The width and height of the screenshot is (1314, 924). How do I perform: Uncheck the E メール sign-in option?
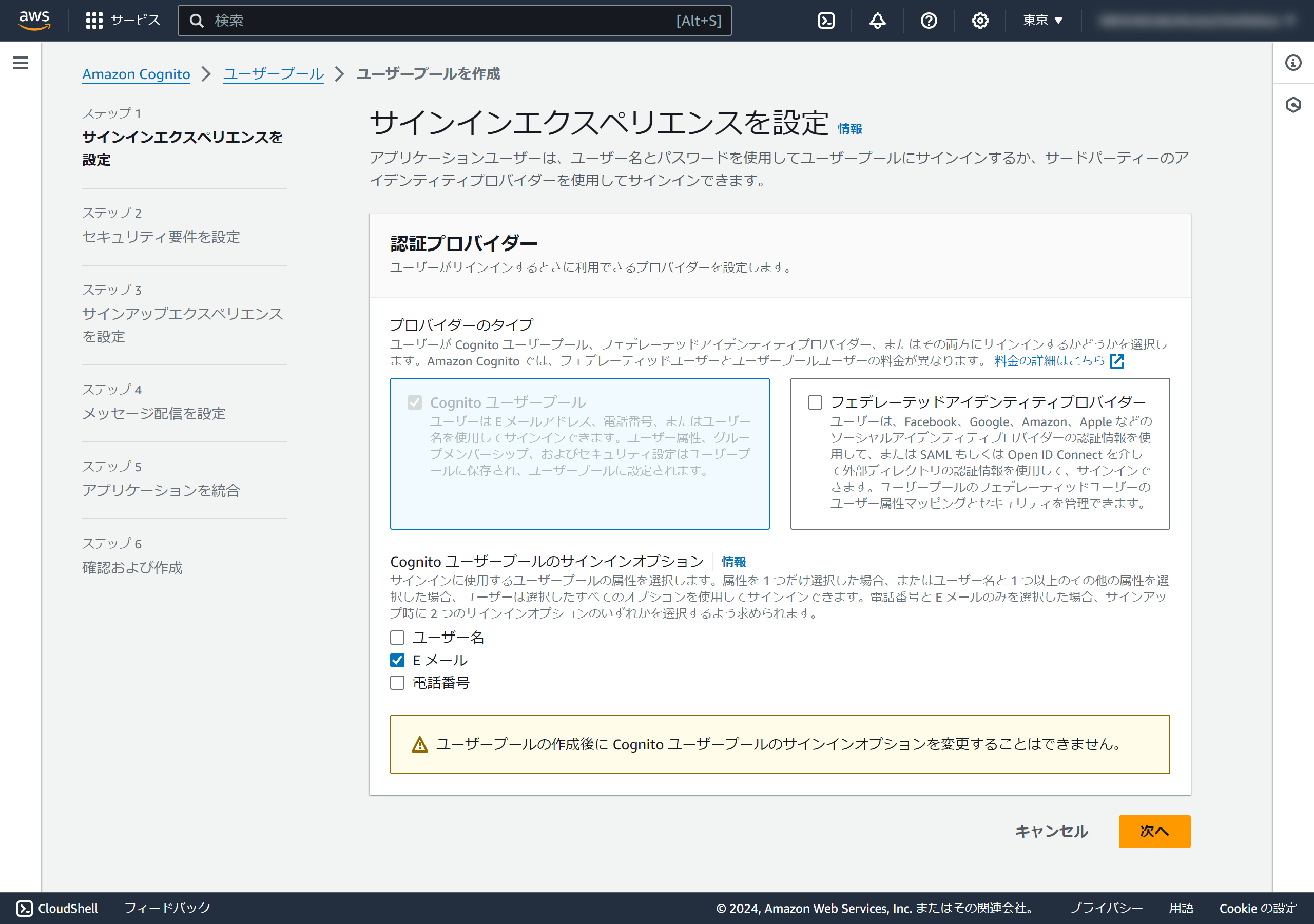click(x=397, y=660)
